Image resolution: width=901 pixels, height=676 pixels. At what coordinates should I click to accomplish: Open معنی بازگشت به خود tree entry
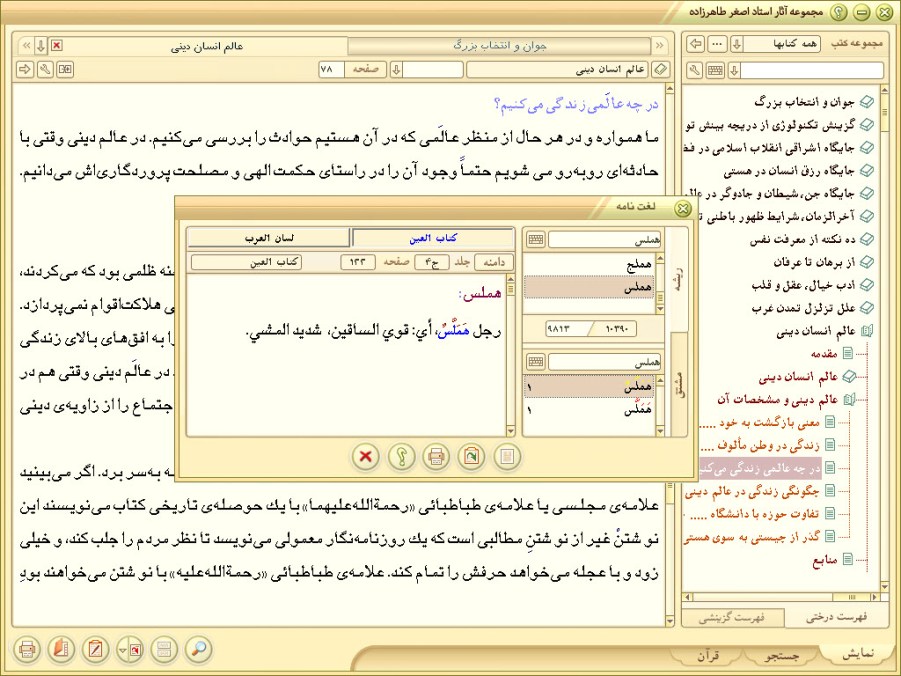click(761, 422)
